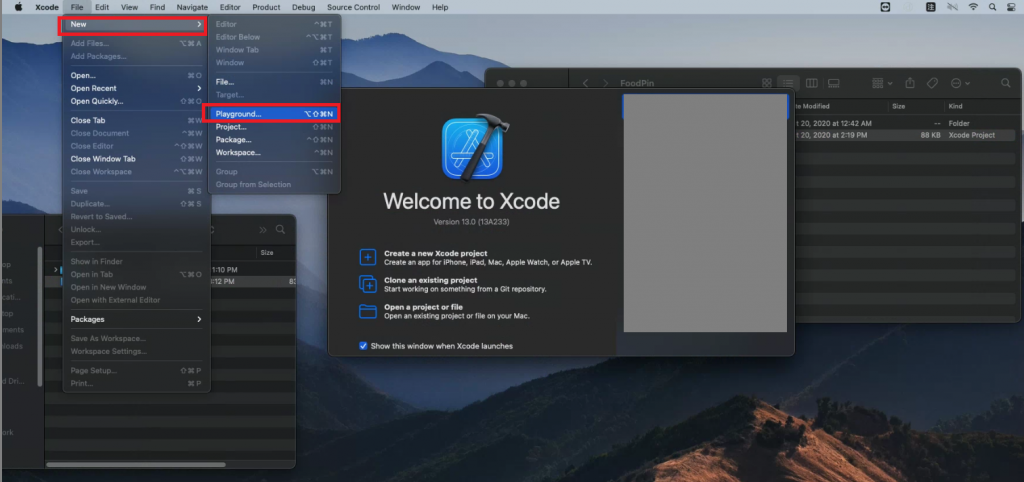Expand the Open Recent submenu

click(136, 88)
